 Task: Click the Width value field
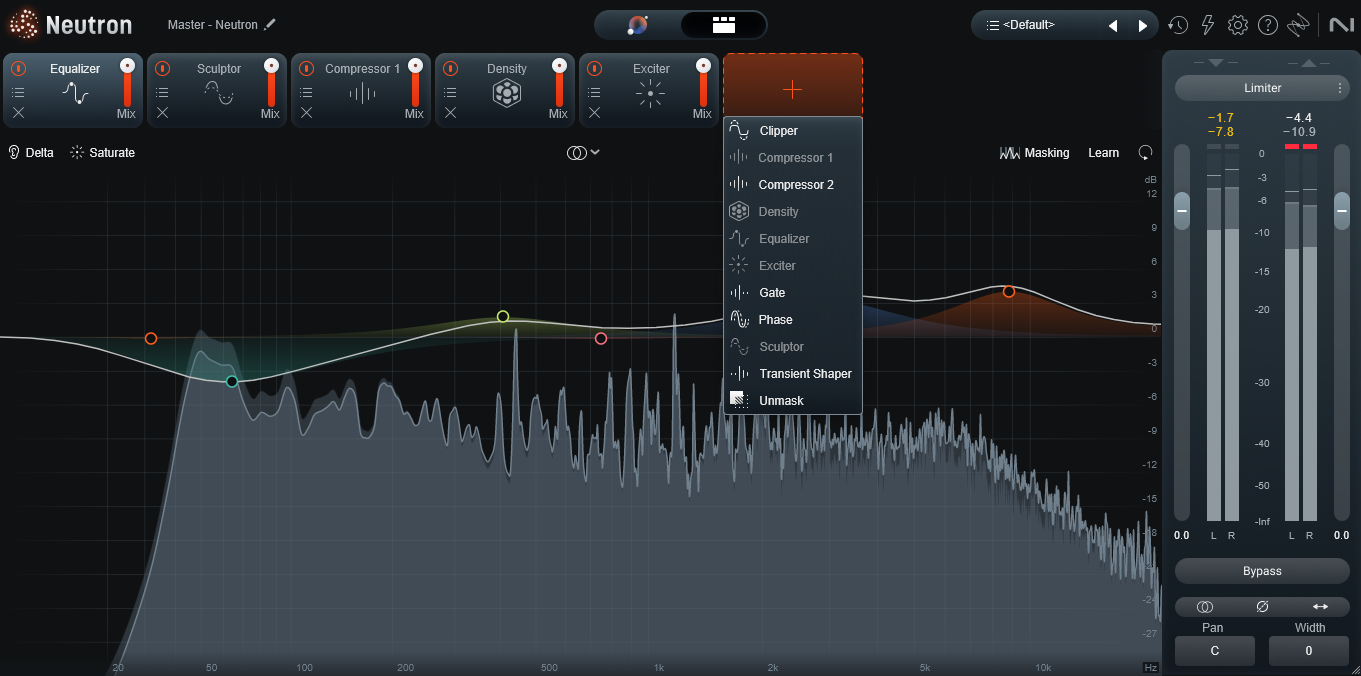click(1309, 651)
